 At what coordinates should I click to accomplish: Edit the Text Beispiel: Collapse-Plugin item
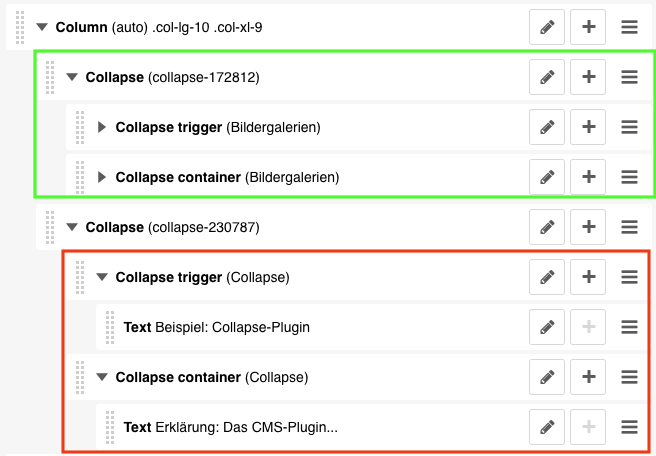tap(547, 327)
